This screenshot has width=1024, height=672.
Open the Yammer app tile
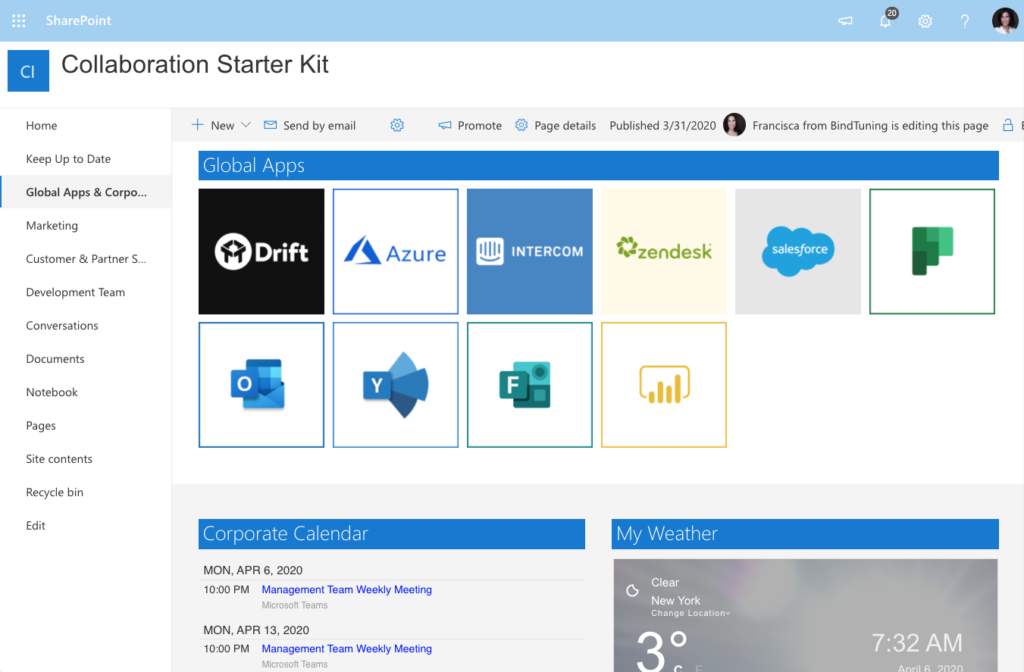396,385
